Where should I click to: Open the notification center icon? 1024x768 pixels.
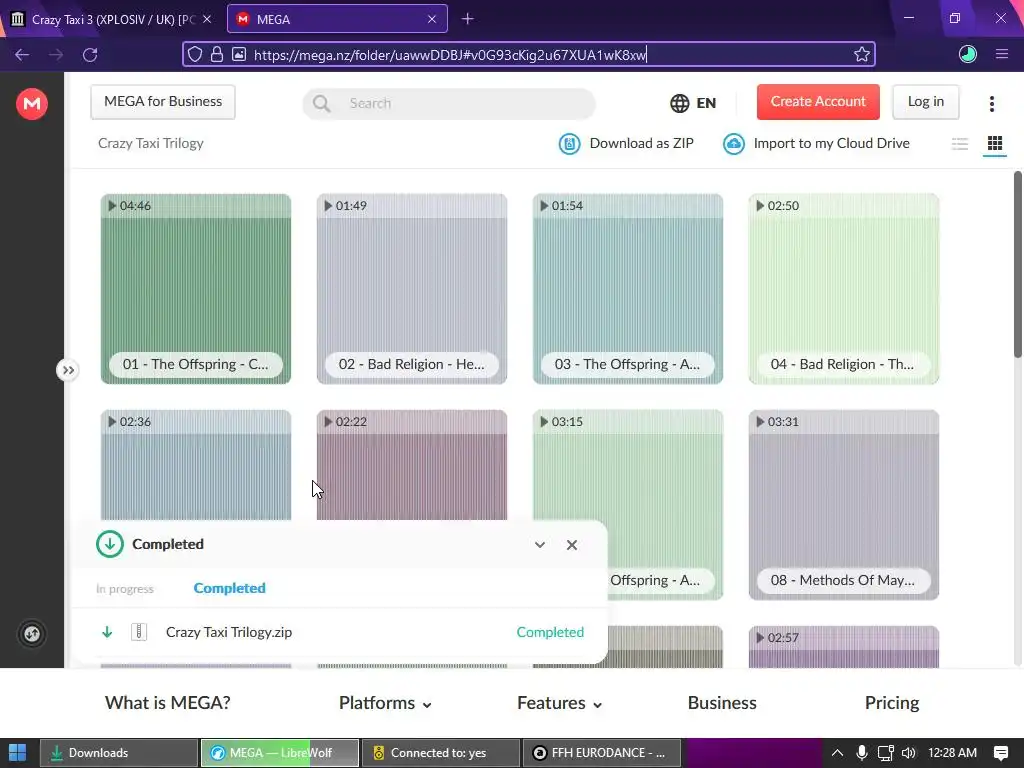(x=1000, y=753)
